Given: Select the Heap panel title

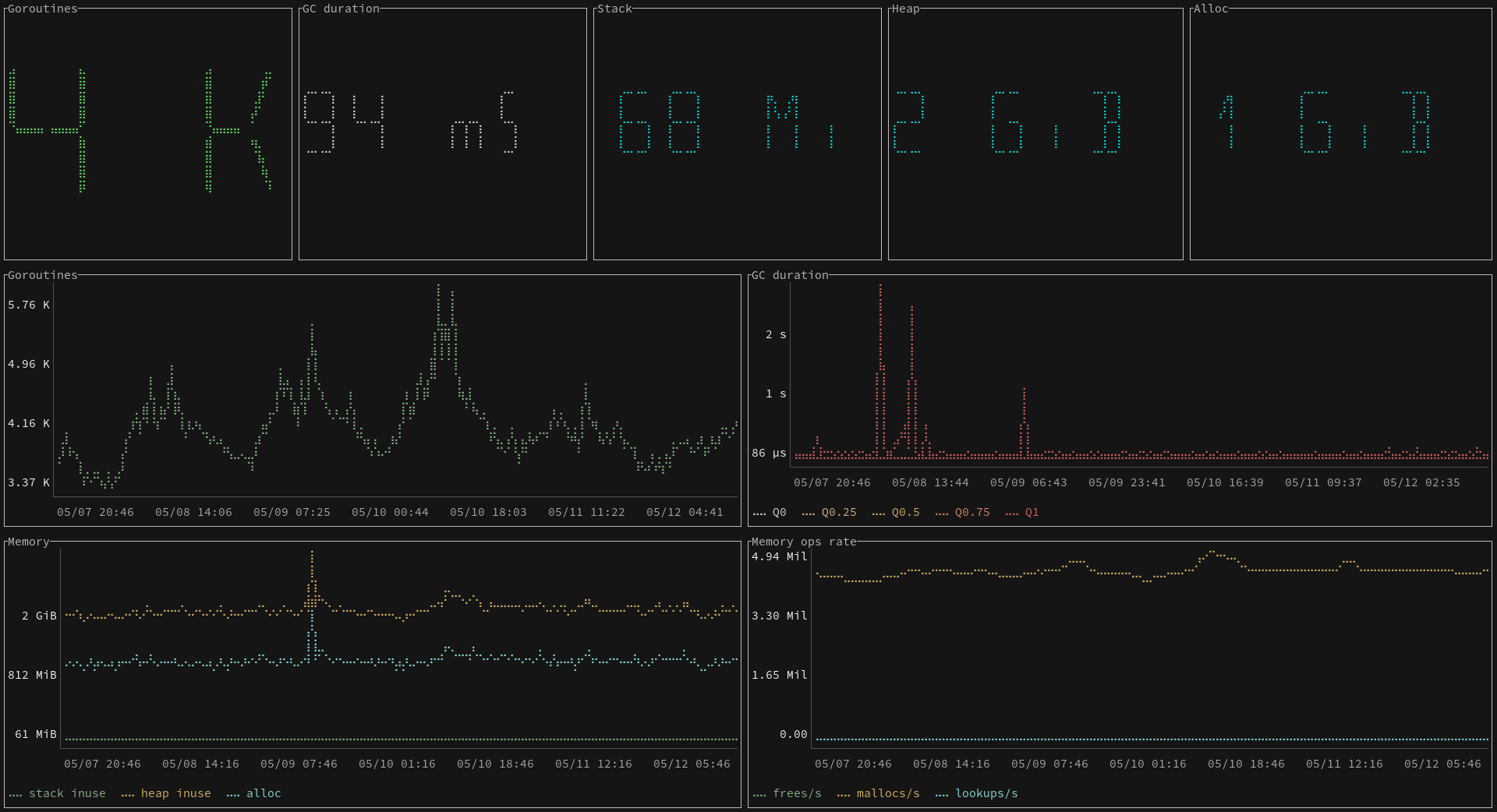Looking at the screenshot, I should click(905, 9).
